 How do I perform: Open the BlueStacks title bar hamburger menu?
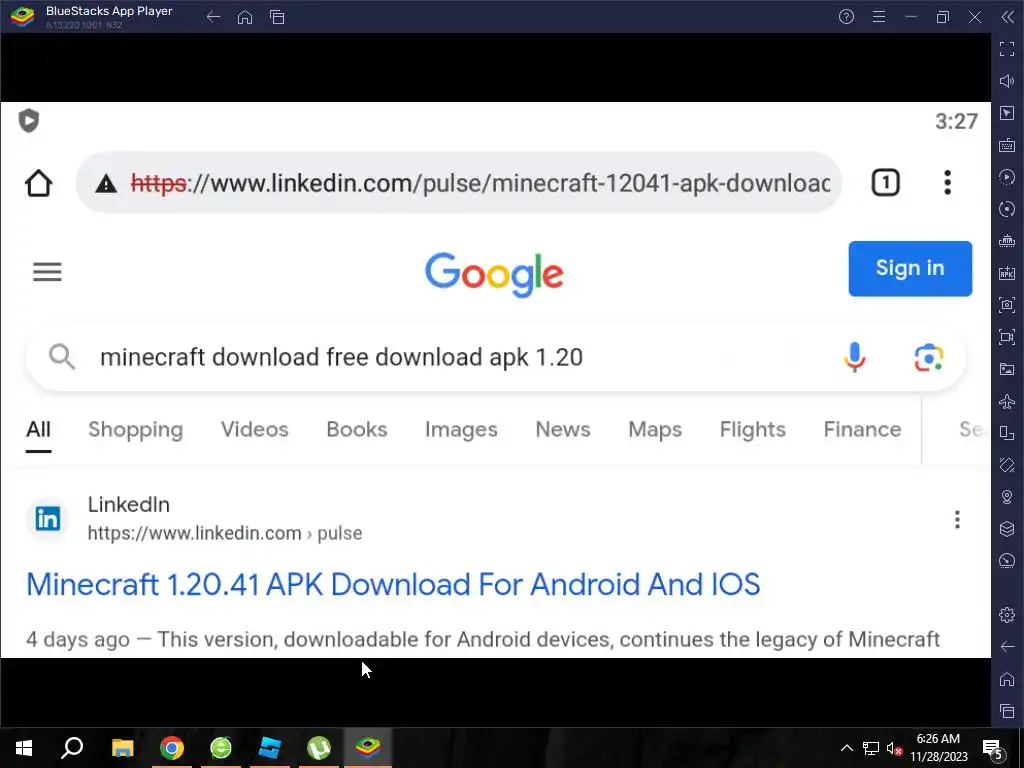pos(879,17)
